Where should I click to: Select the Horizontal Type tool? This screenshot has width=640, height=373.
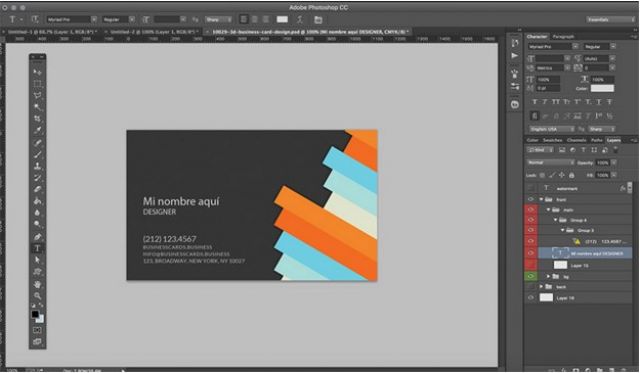(x=37, y=248)
